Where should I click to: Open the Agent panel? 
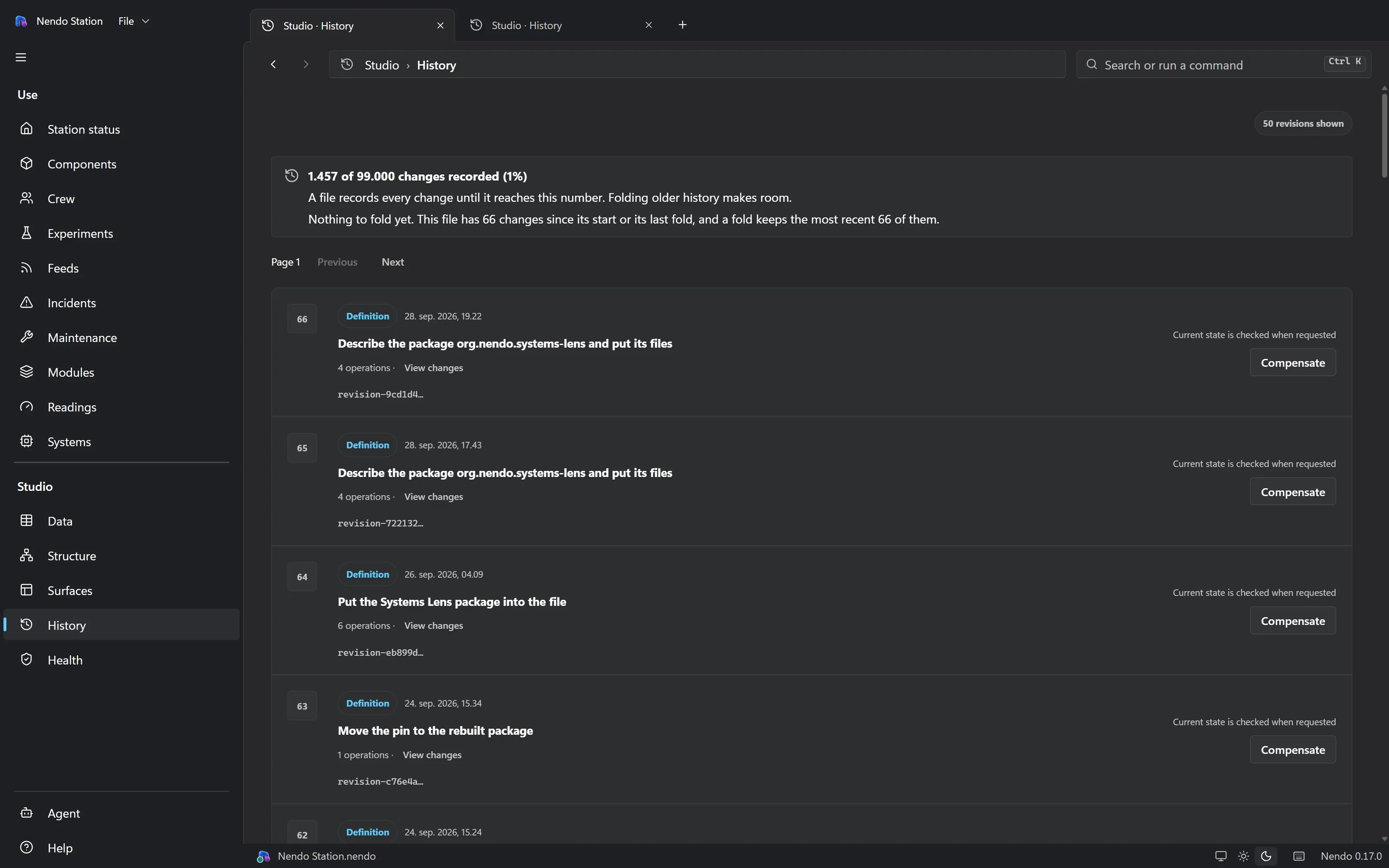tap(121, 813)
